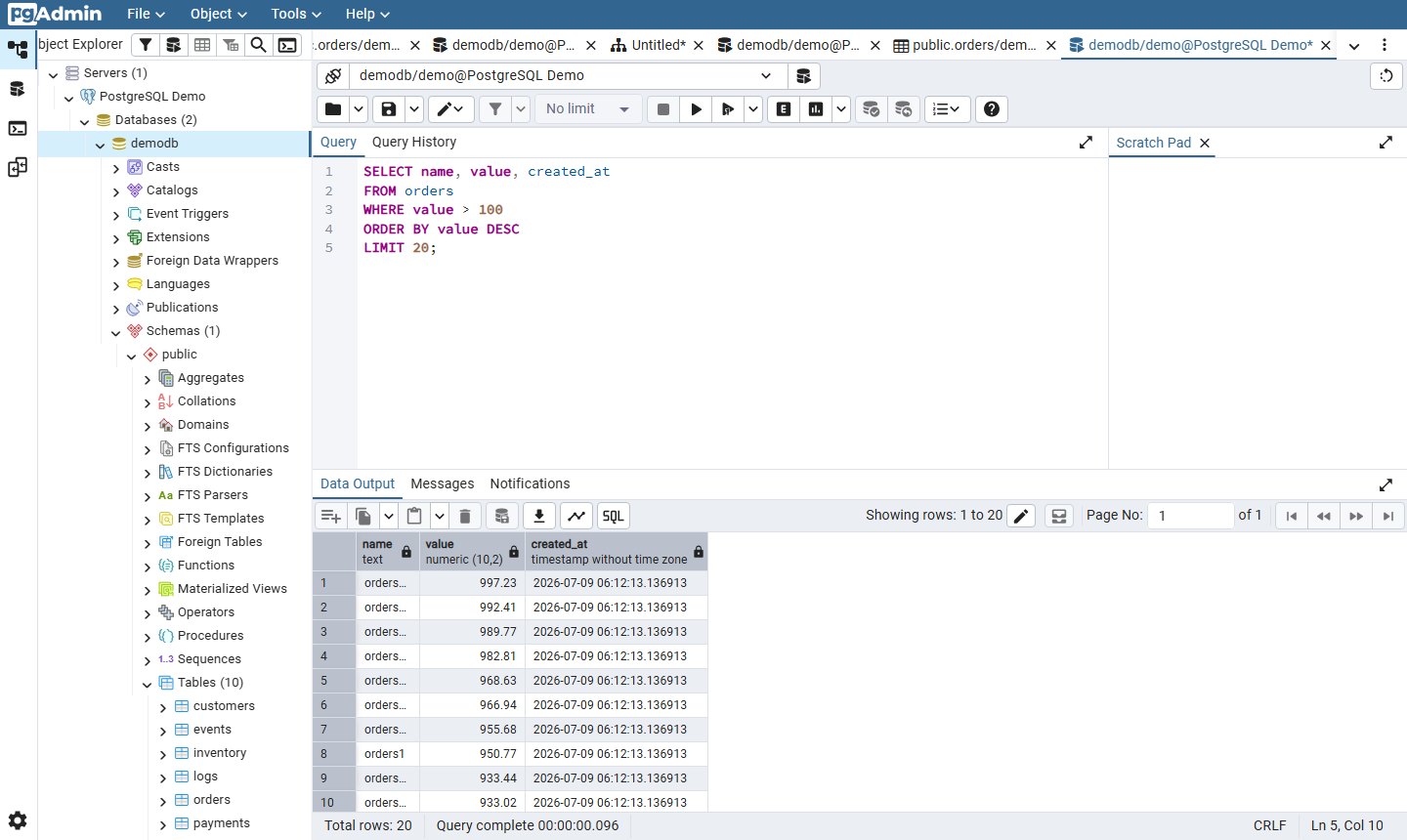This screenshot has height=840, width=1407.
Task: Click the Save results download icon
Action: pyautogui.click(x=539, y=516)
